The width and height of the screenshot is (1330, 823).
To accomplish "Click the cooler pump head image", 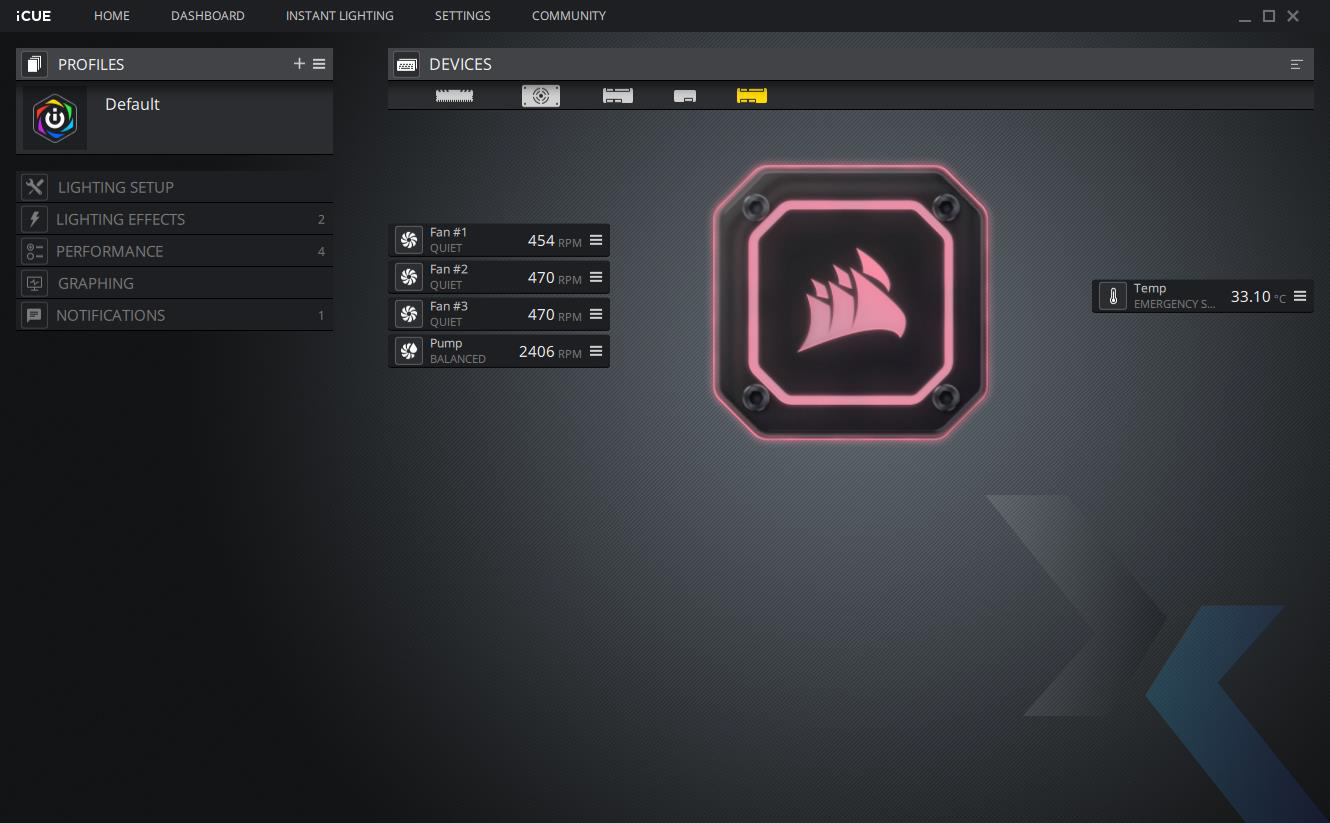I will 850,301.
